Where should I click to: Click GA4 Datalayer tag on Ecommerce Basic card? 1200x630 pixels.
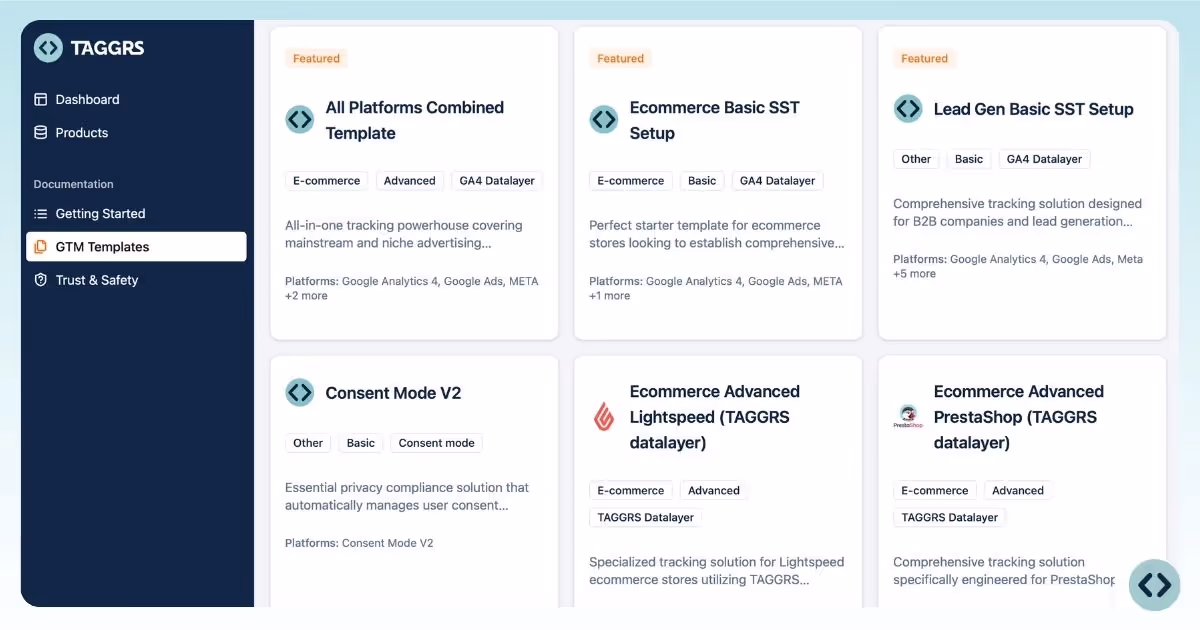click(777, 181)
